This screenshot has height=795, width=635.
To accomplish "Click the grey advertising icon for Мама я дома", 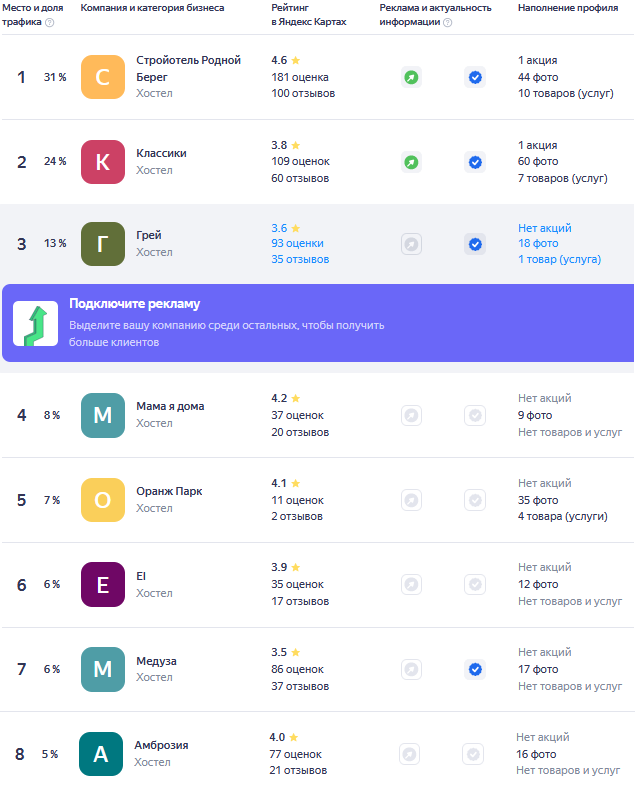I will coord(411,416).
